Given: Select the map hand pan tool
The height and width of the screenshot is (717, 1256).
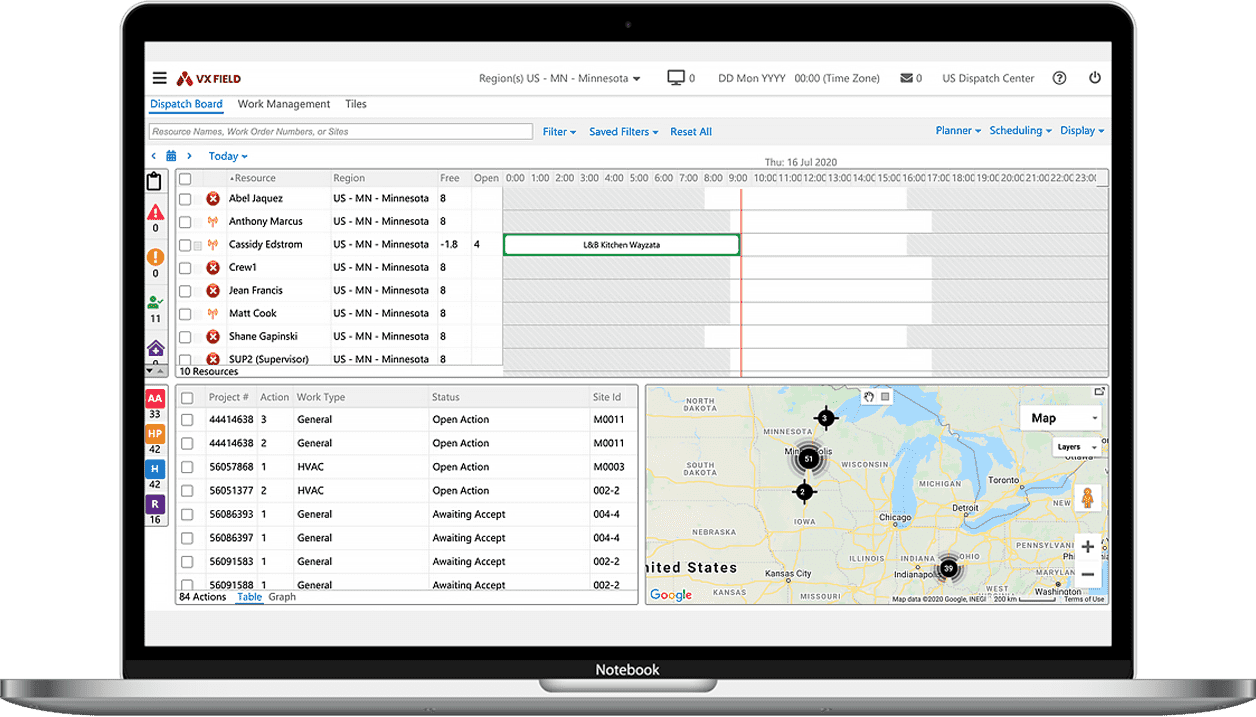Looking at the screenshot, I should pos(869,397).
